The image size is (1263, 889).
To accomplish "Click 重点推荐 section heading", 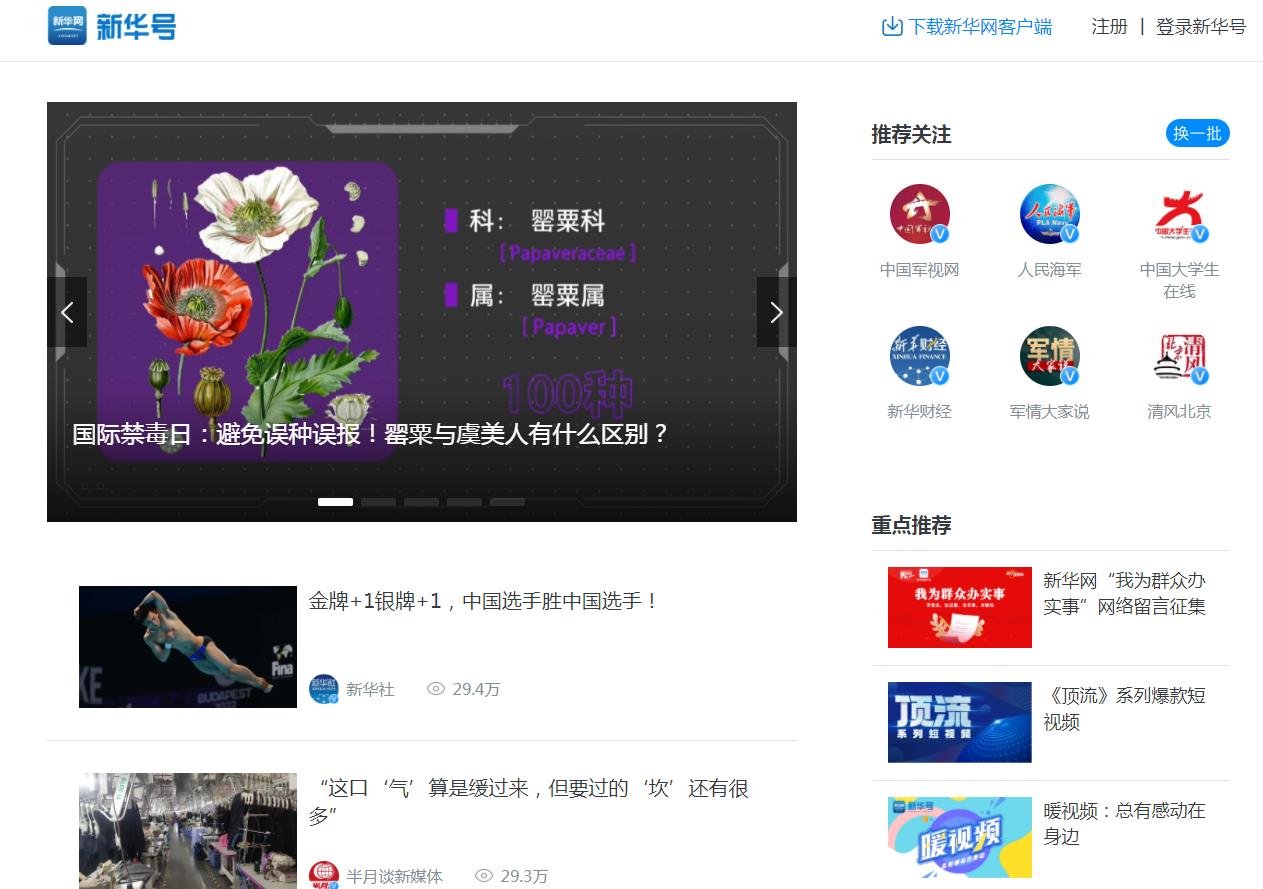I will [911, 525].
